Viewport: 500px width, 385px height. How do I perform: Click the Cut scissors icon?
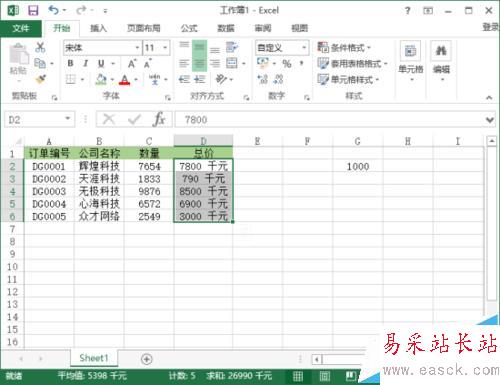click(x=40, y=47)
